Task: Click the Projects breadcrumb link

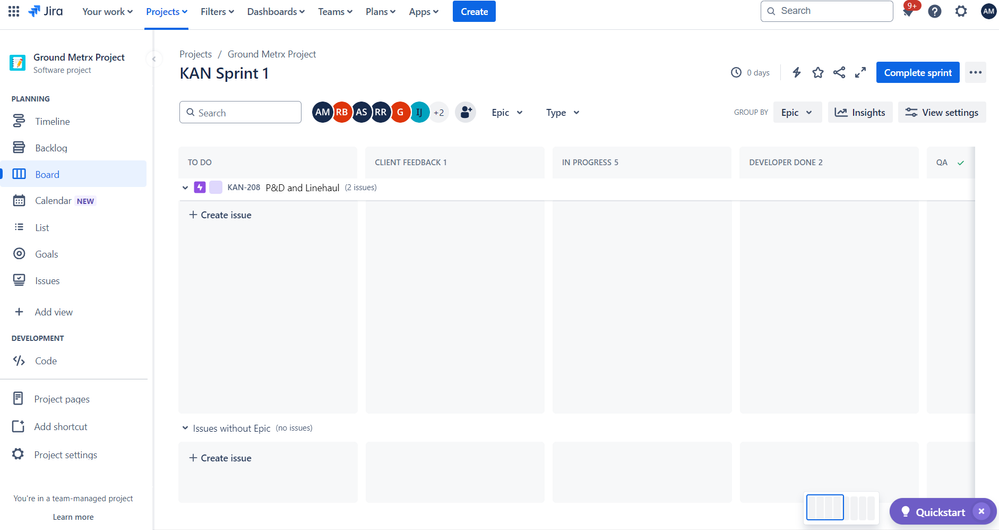Action: (195, 54)
